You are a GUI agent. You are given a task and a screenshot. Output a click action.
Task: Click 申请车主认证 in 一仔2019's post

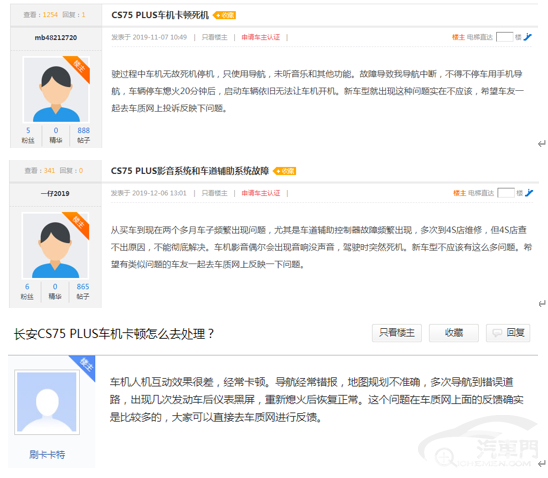point(260,193)
